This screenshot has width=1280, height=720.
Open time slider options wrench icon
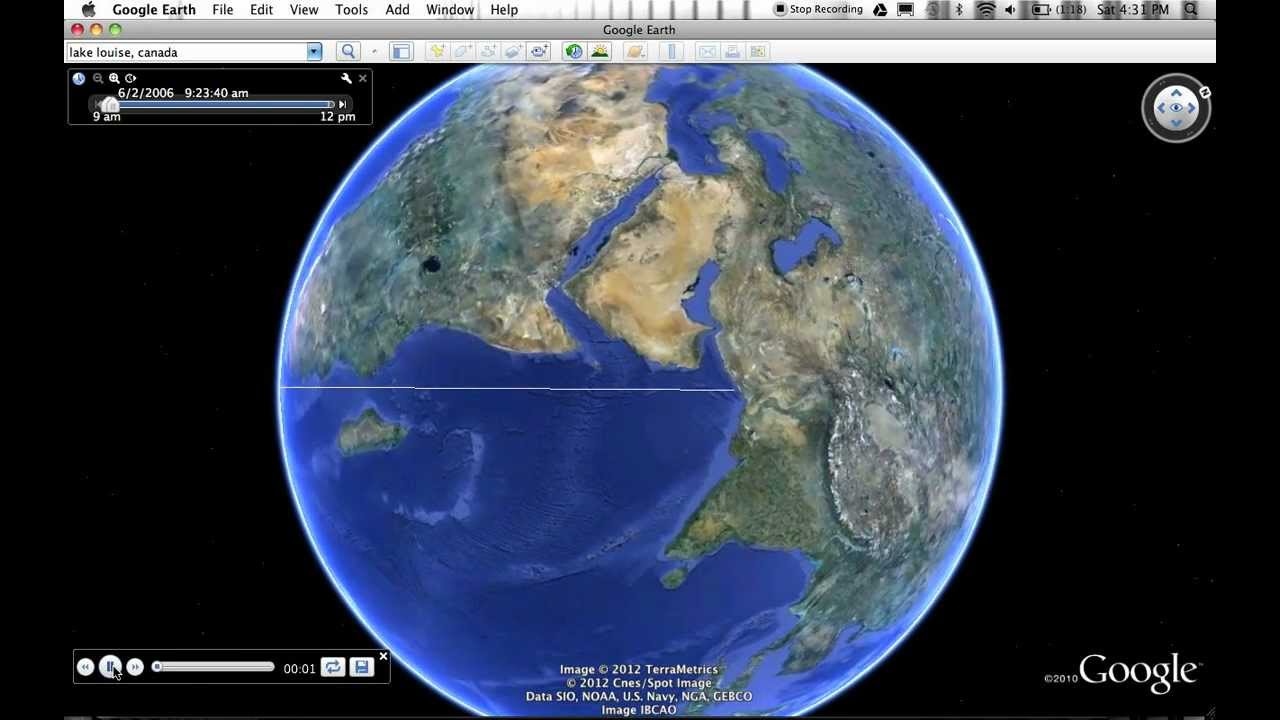pyautogui.click(x=346, y=78)
